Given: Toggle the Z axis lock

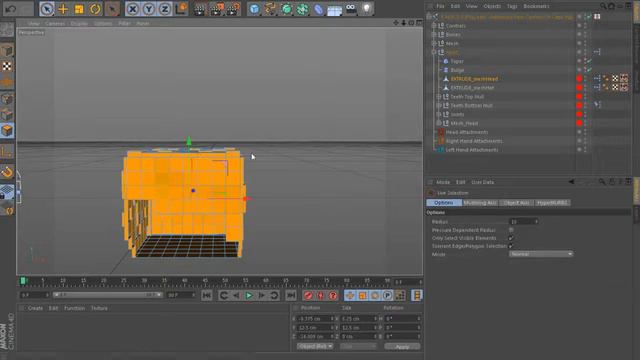Looking at the screenshot, I should pos(164,9).
